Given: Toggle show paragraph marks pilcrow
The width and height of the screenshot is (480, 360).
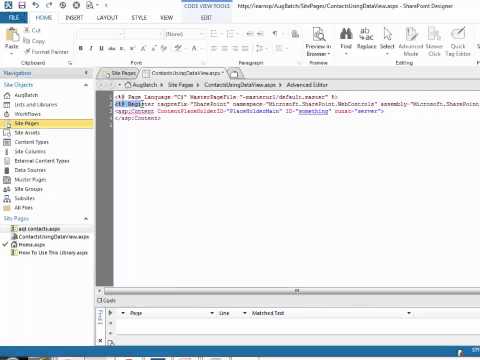Looking at the screenshot, I should (x=275, y=34).
